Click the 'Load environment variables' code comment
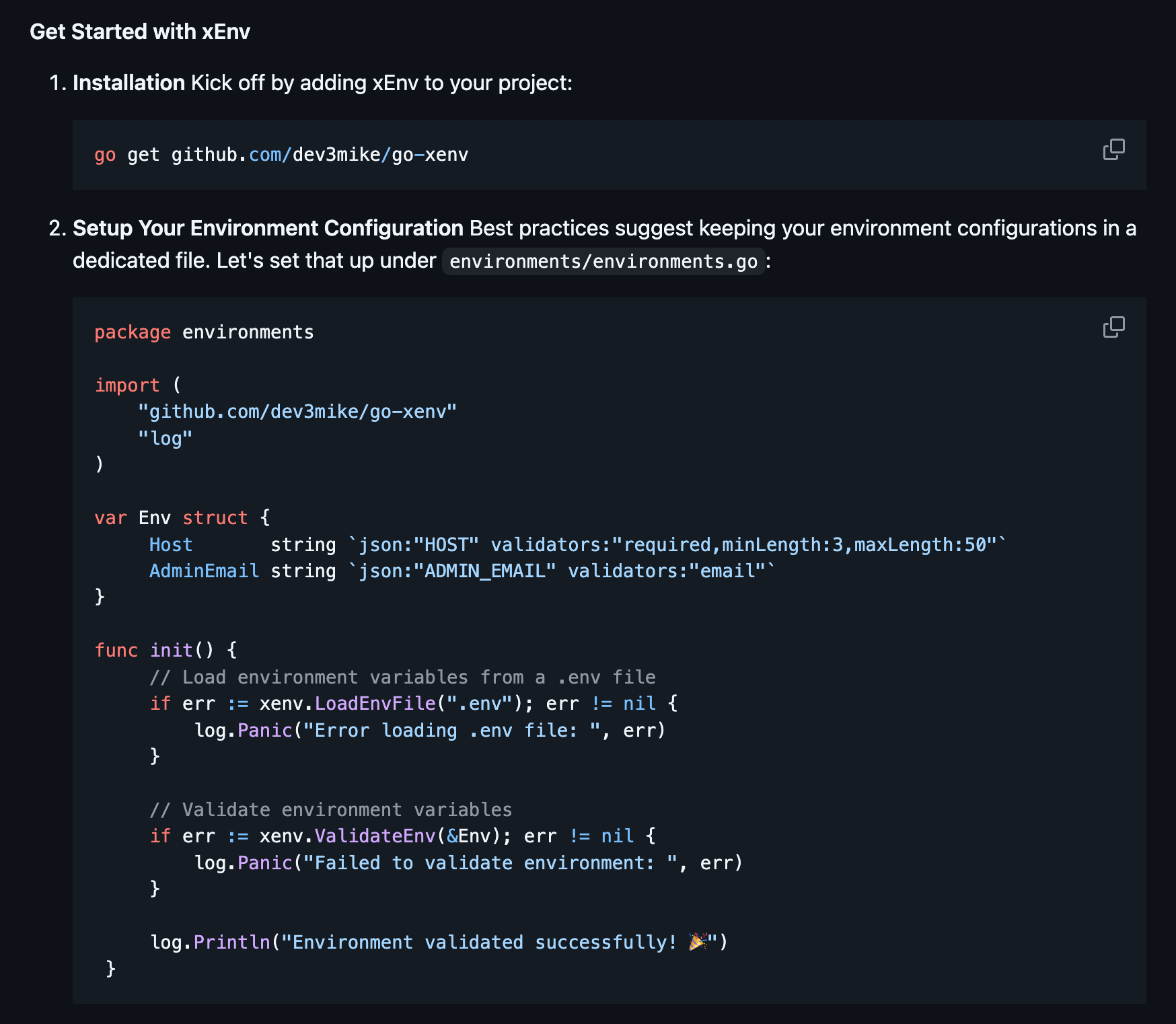 402,678
